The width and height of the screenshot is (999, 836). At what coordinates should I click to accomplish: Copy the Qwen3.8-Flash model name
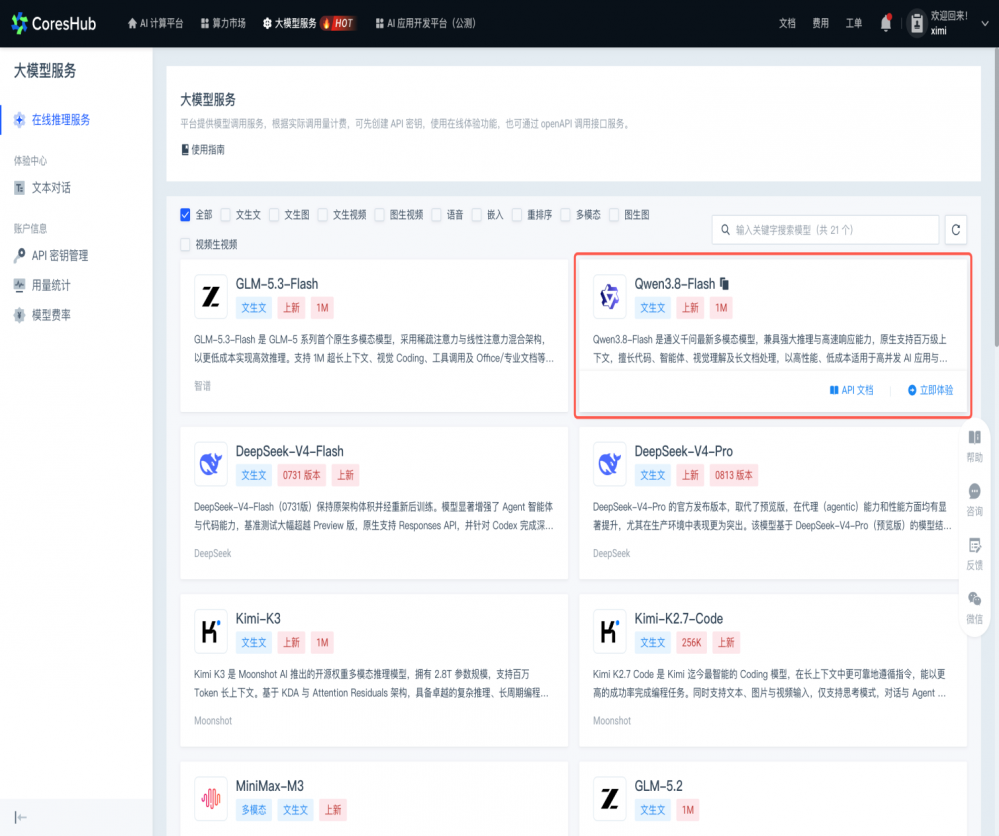click(x=724, y=284)
